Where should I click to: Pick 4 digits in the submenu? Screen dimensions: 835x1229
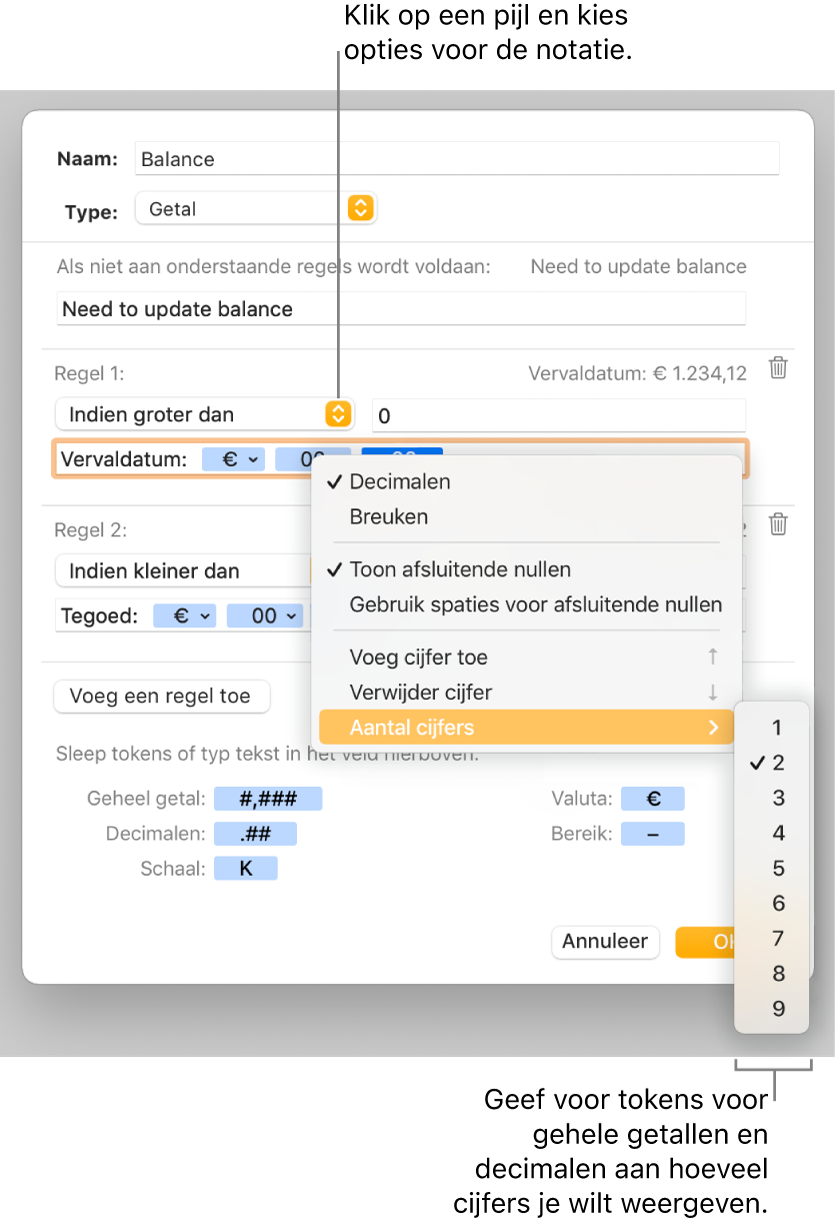pyautogui.click(x=777, y=833)
